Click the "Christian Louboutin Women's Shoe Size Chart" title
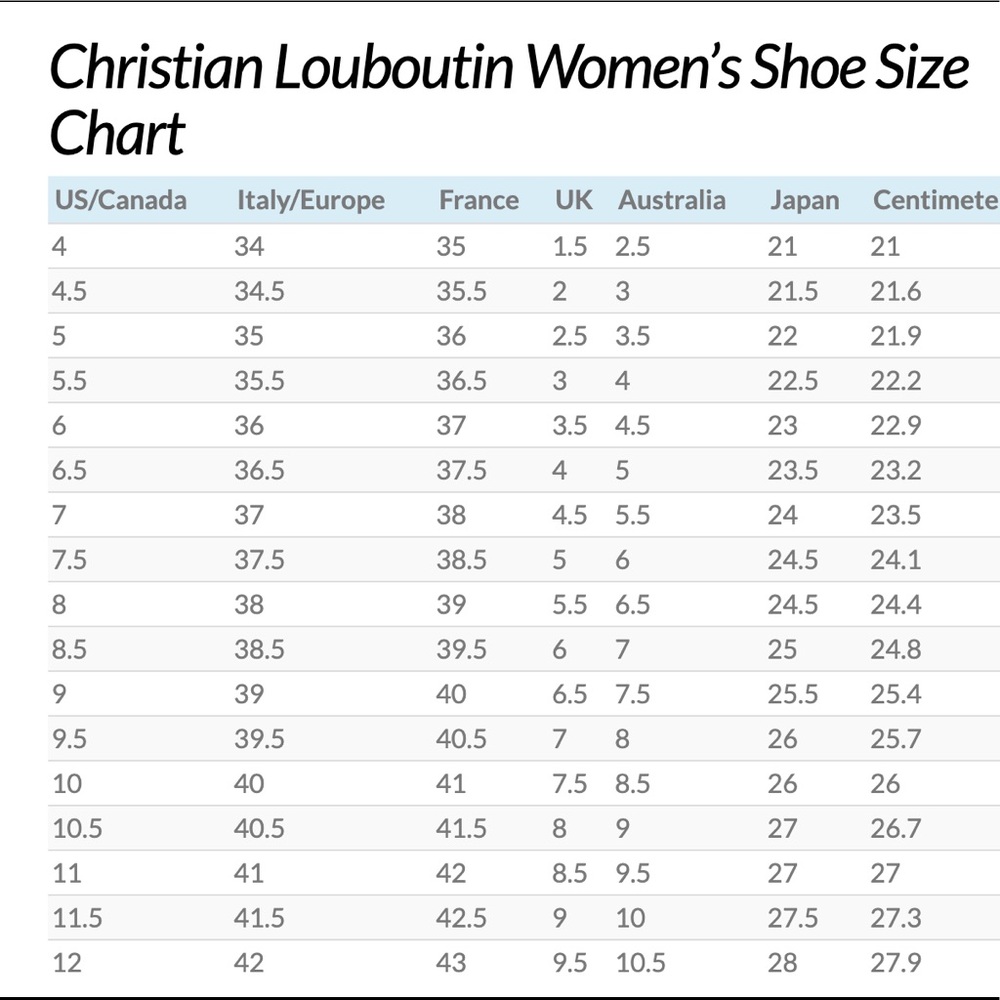Viewport: 1000px width, 1000px height. [508, 99]
